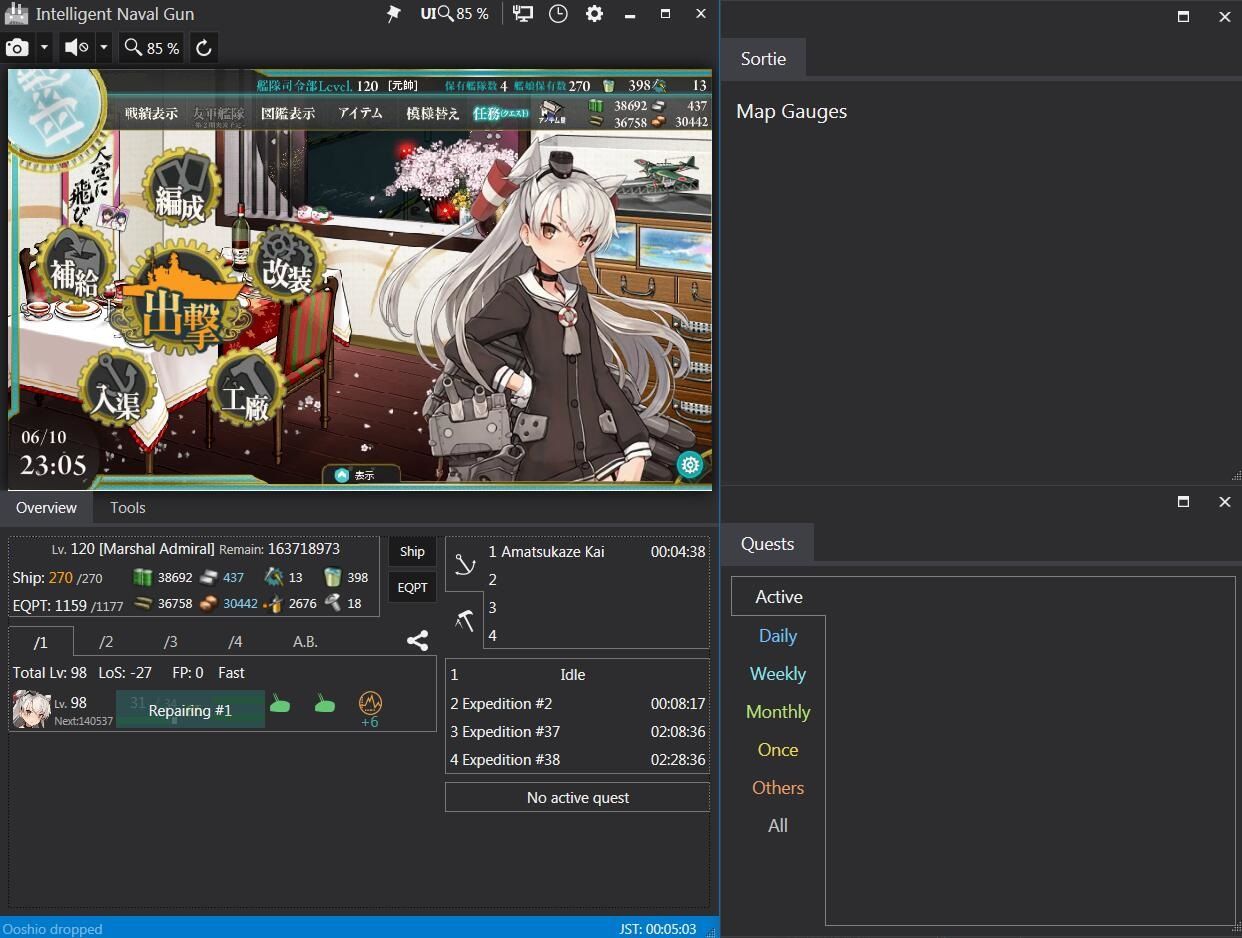Screen dimensions: 1242x938
Task: Click the Expedition #38 row
Action: [577, 759]
